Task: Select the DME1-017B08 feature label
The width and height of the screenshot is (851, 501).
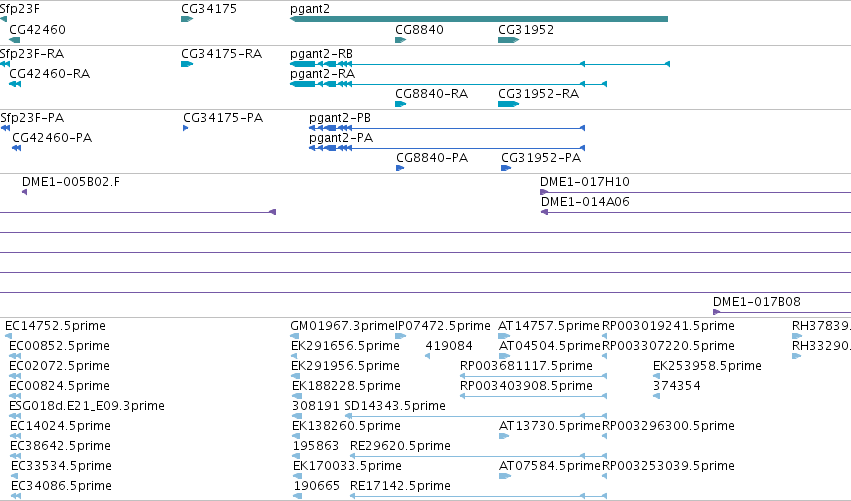Action: (757, 302)
